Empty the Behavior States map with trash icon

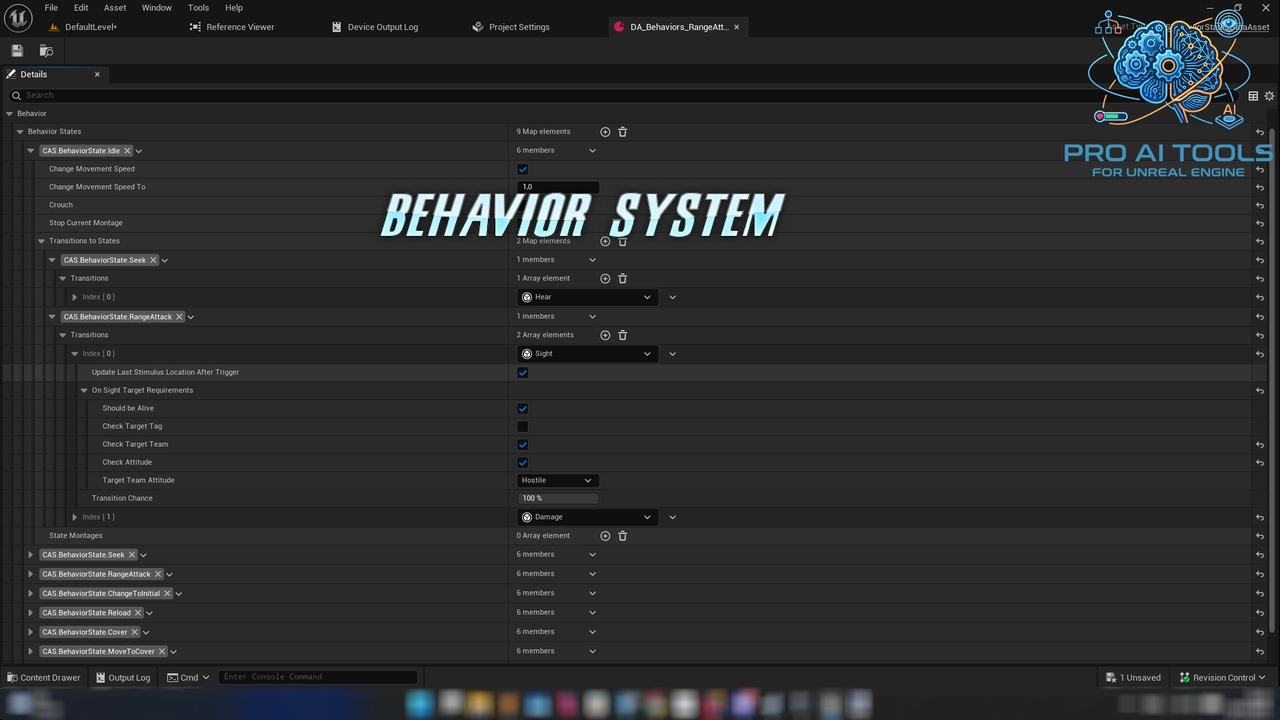(622, 132)
